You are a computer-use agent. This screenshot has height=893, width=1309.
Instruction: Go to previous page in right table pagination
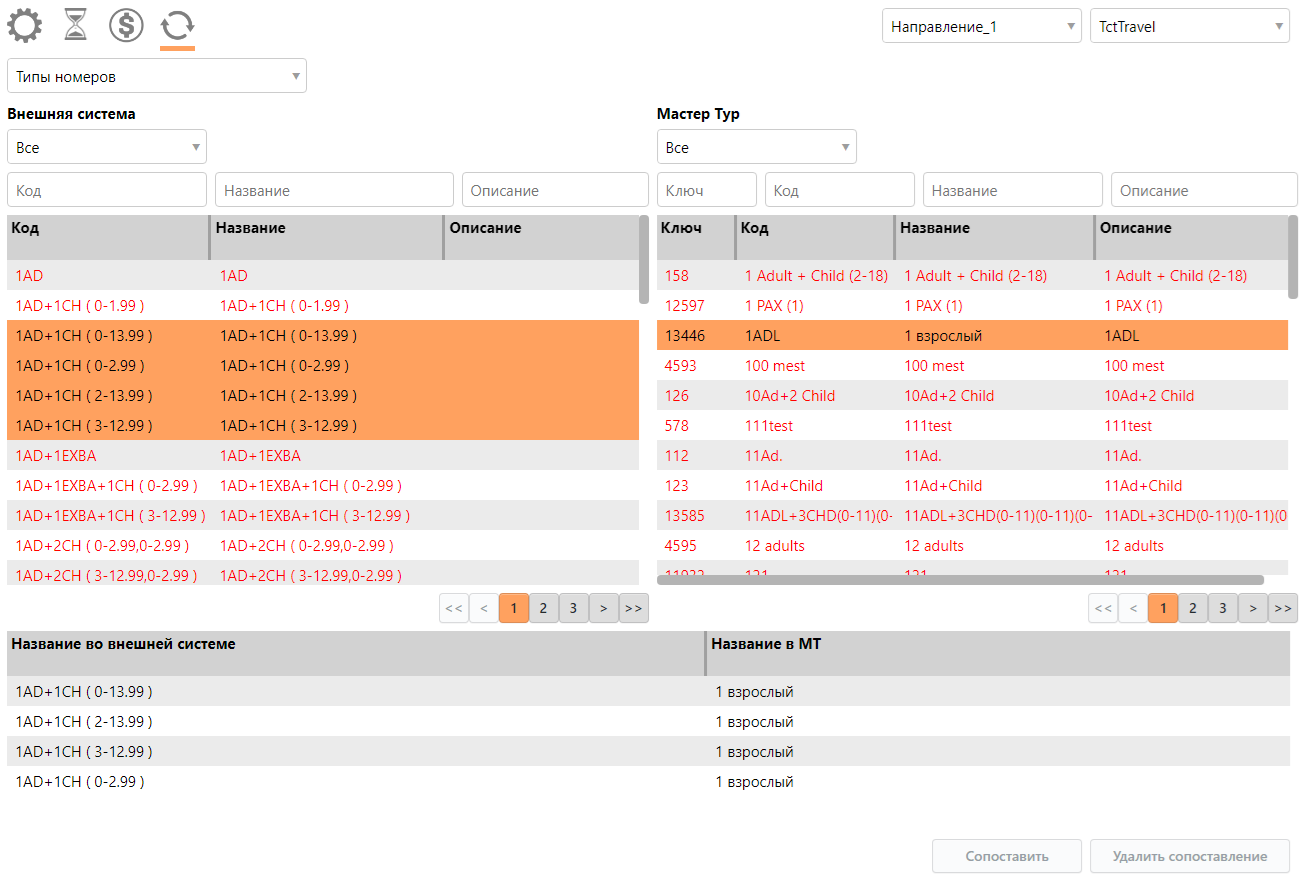pos(1133,608)
